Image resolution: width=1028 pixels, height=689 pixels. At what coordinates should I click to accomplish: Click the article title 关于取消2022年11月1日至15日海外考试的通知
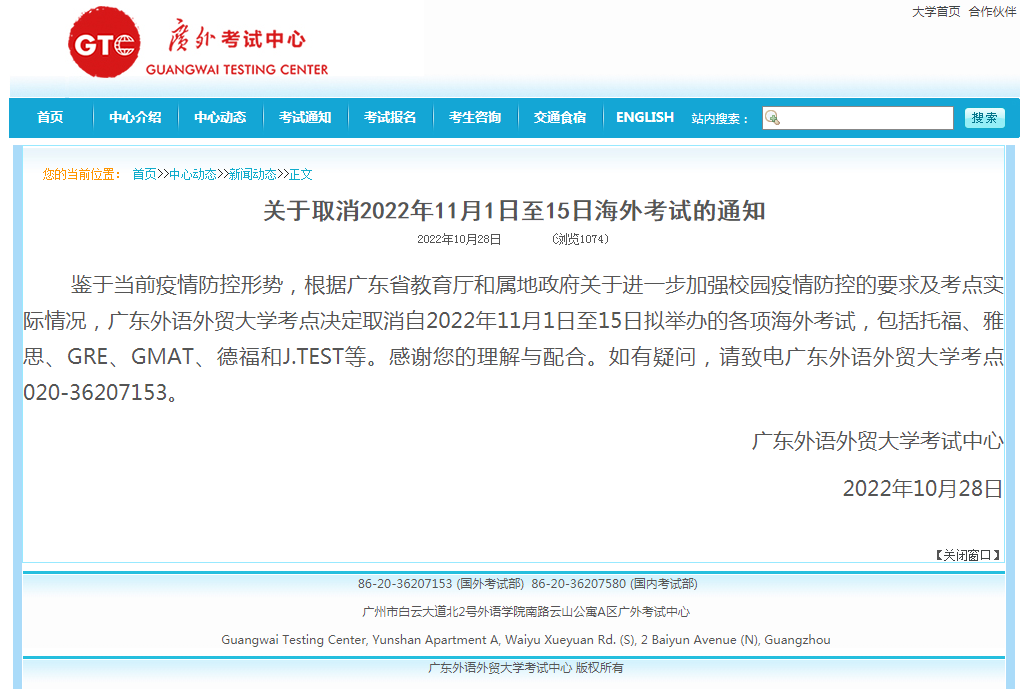(515, 211)
